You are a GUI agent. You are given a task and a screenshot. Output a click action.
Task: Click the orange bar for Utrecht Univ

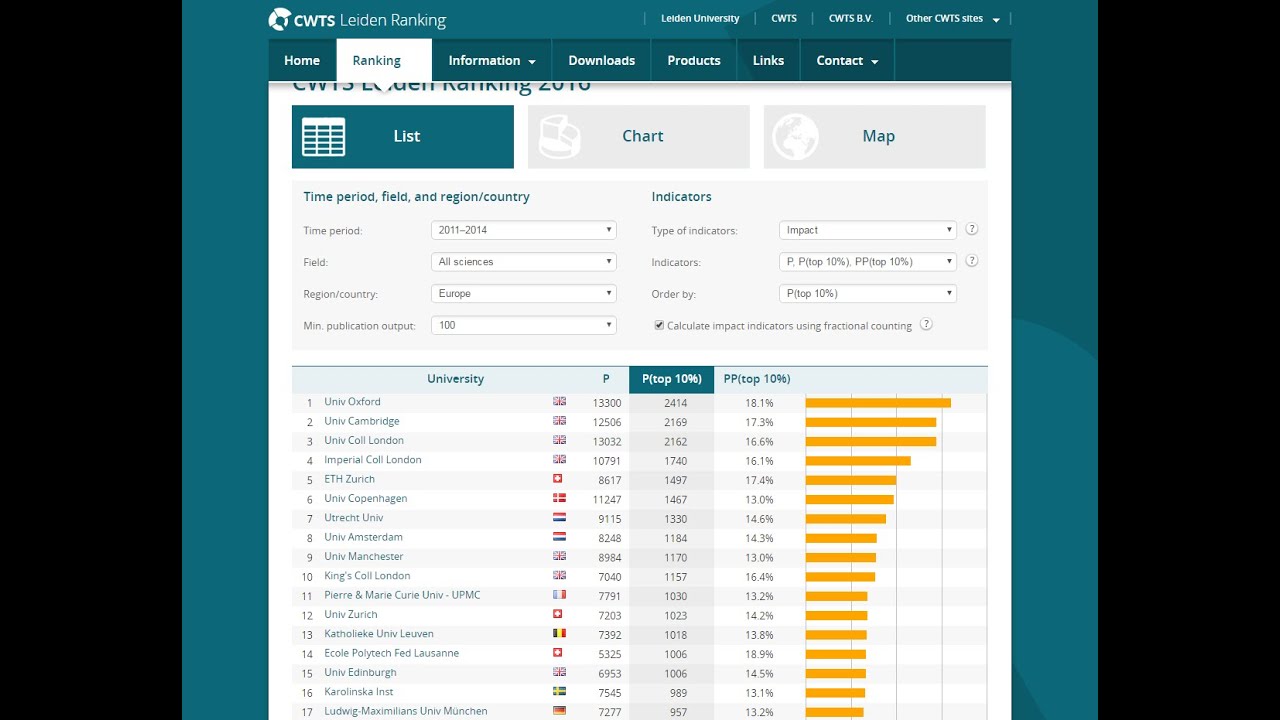pyautogui.click(x=846, y=519)
